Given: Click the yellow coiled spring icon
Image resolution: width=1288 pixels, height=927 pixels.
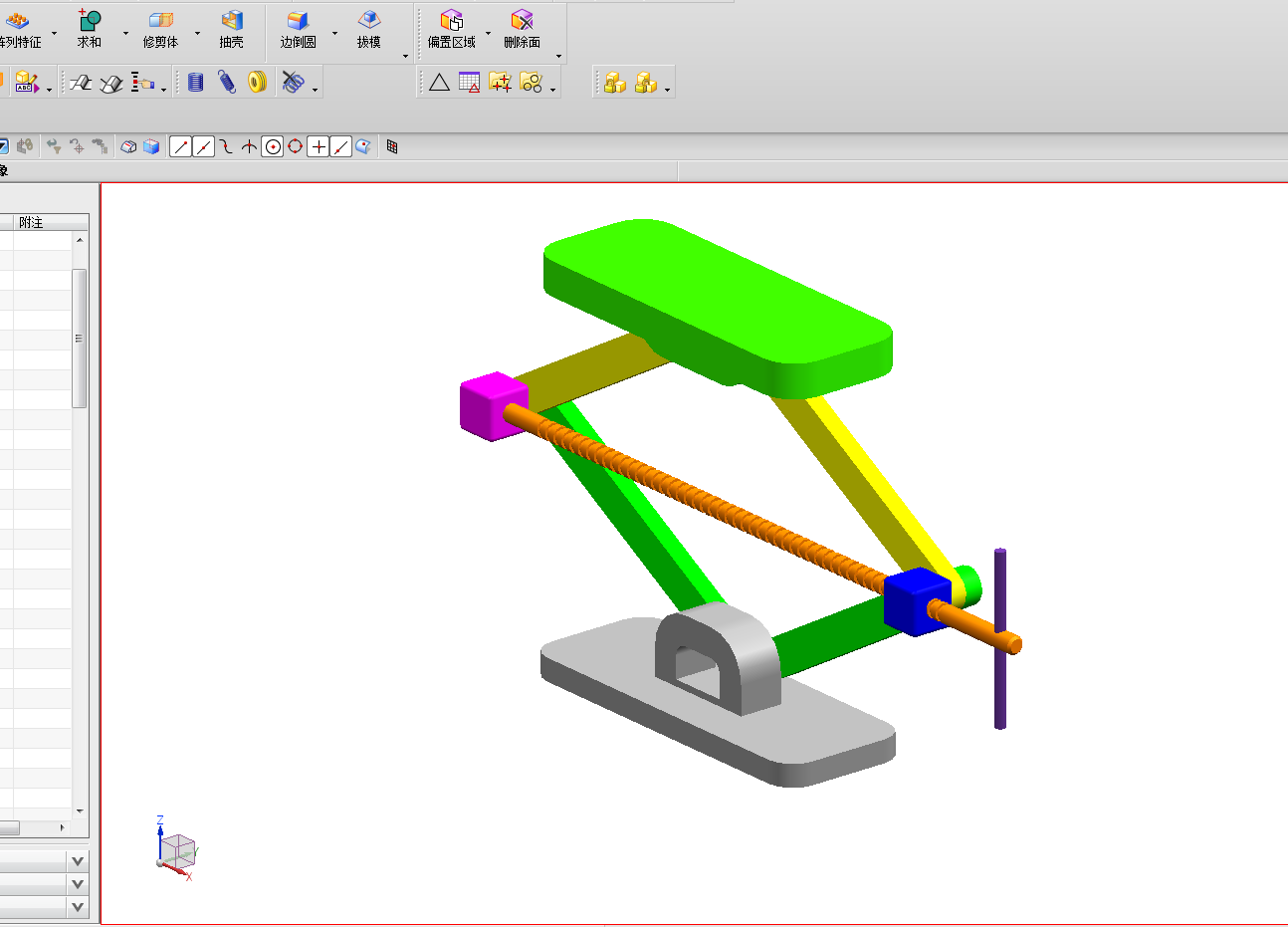Looking at the screenshot, I should [258, 83].
